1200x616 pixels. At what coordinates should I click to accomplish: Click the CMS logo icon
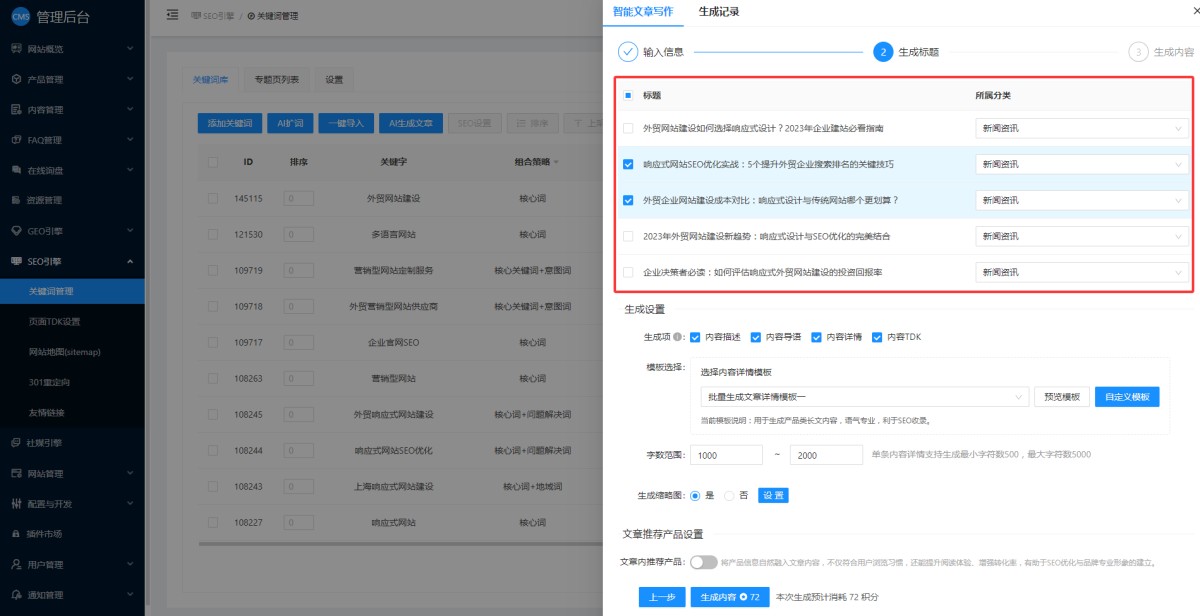click(x=18, y=17)
